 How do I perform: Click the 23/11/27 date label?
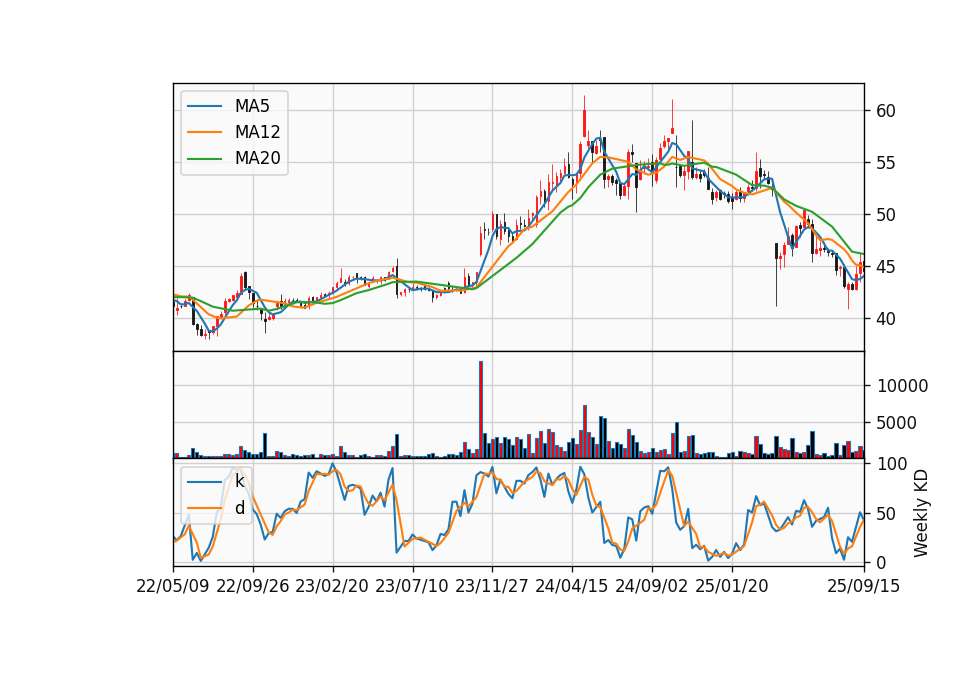[492, 586]
